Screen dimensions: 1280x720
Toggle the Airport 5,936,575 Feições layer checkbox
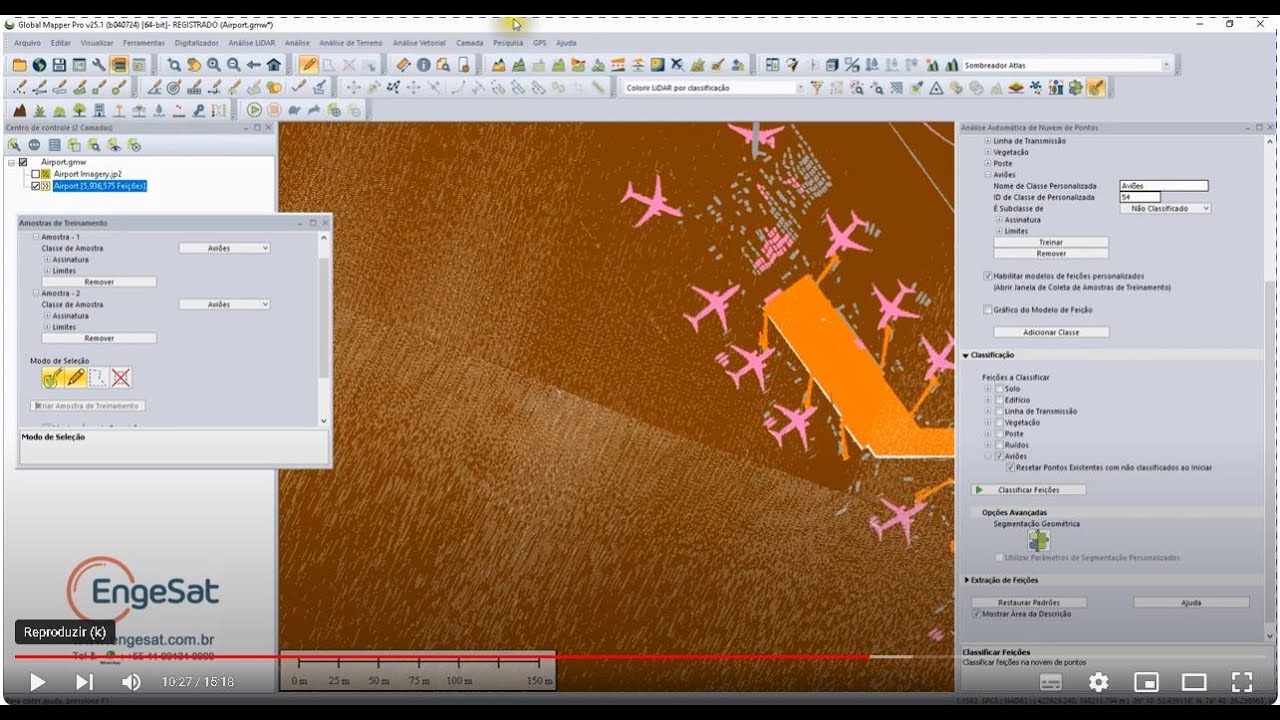tap(36, 186)
